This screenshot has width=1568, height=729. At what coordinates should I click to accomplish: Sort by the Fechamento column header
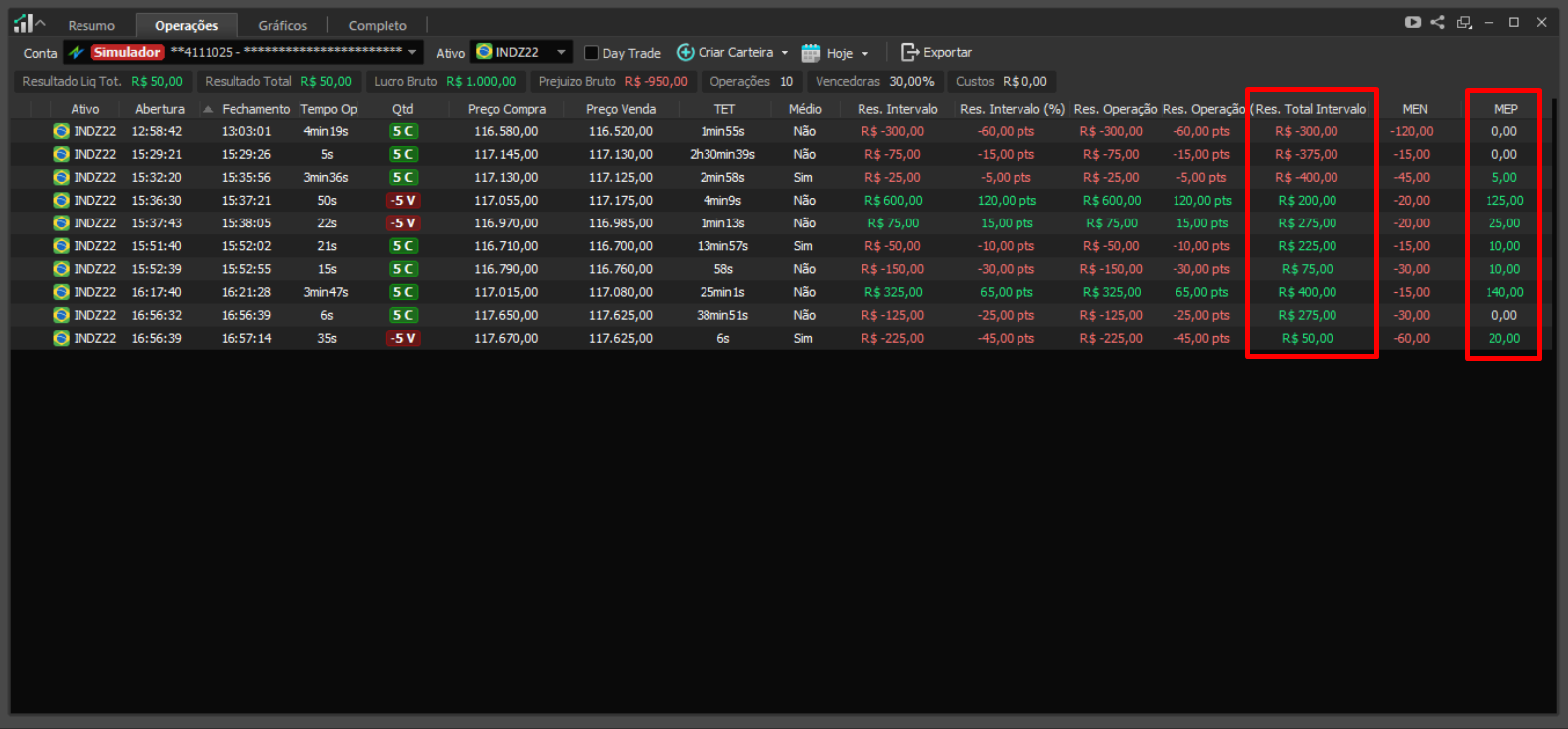(255, 109)
